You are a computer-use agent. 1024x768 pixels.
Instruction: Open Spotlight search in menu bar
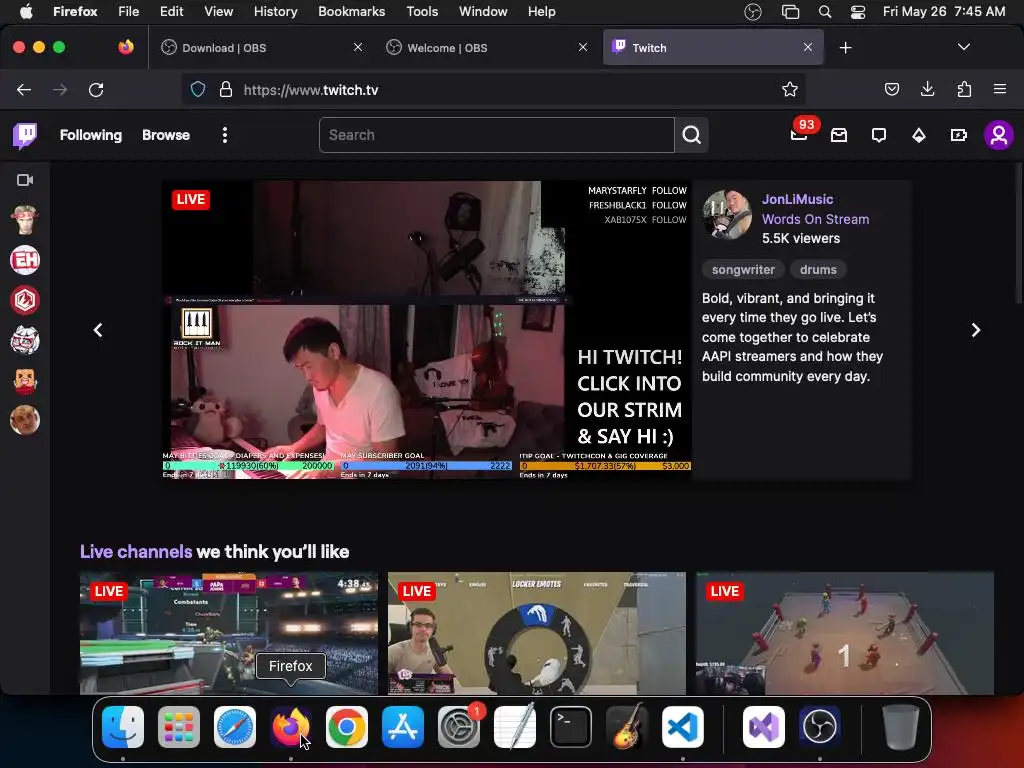[x=825, y=12]
